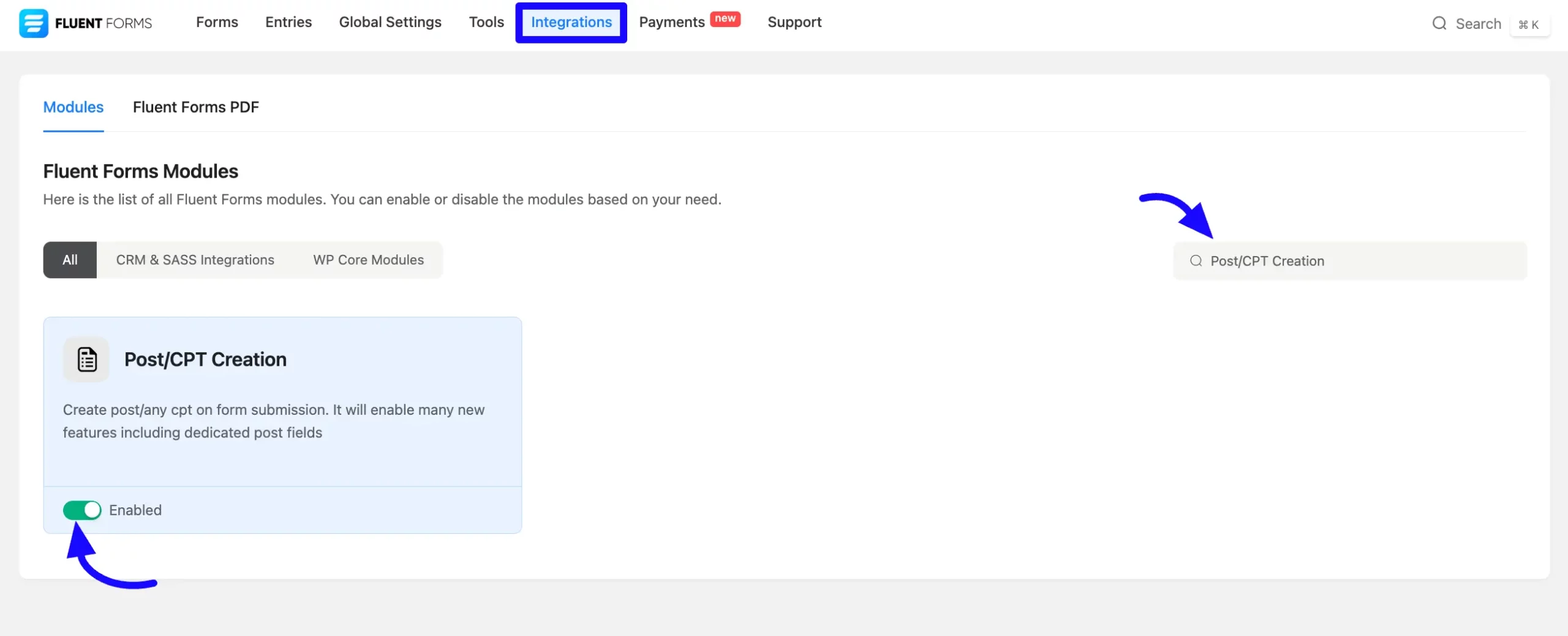Open the Forms menu

tap(217, 22)
